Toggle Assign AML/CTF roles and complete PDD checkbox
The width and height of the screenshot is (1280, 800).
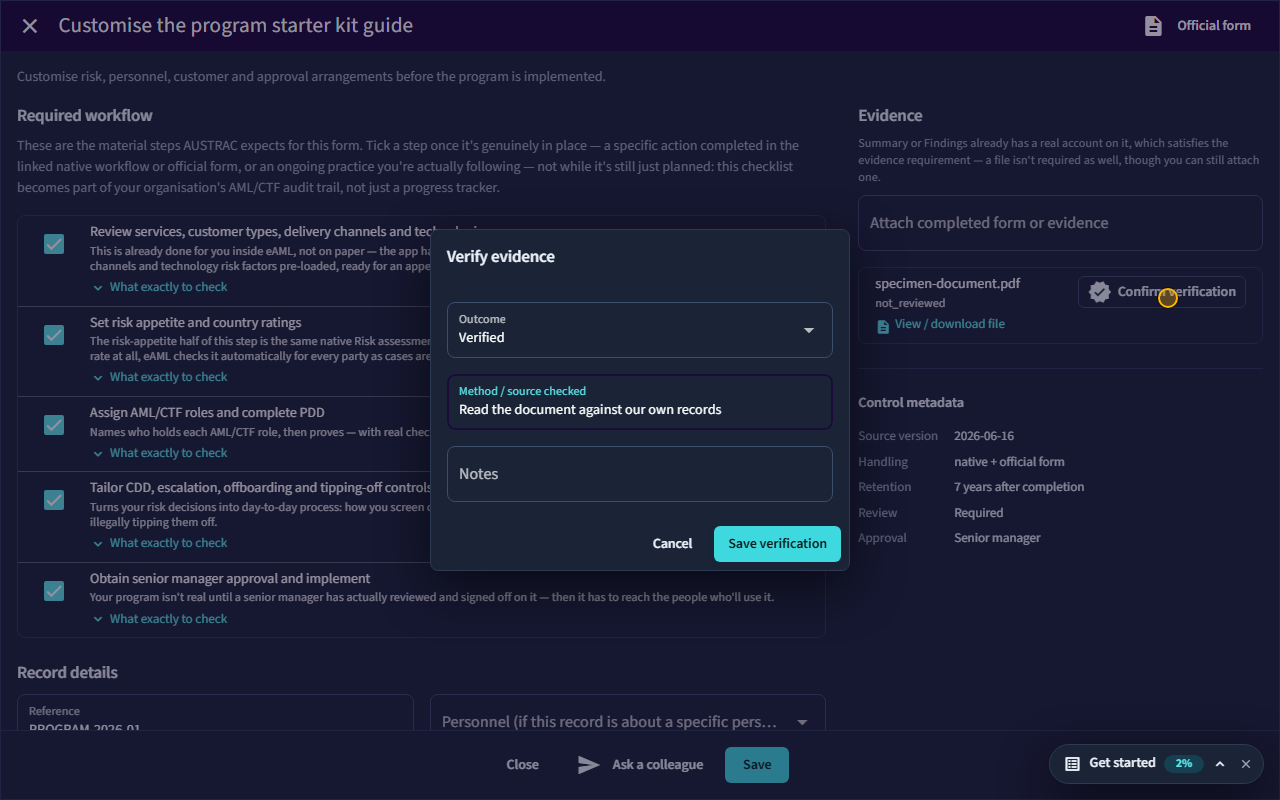[x=54, y=425]
